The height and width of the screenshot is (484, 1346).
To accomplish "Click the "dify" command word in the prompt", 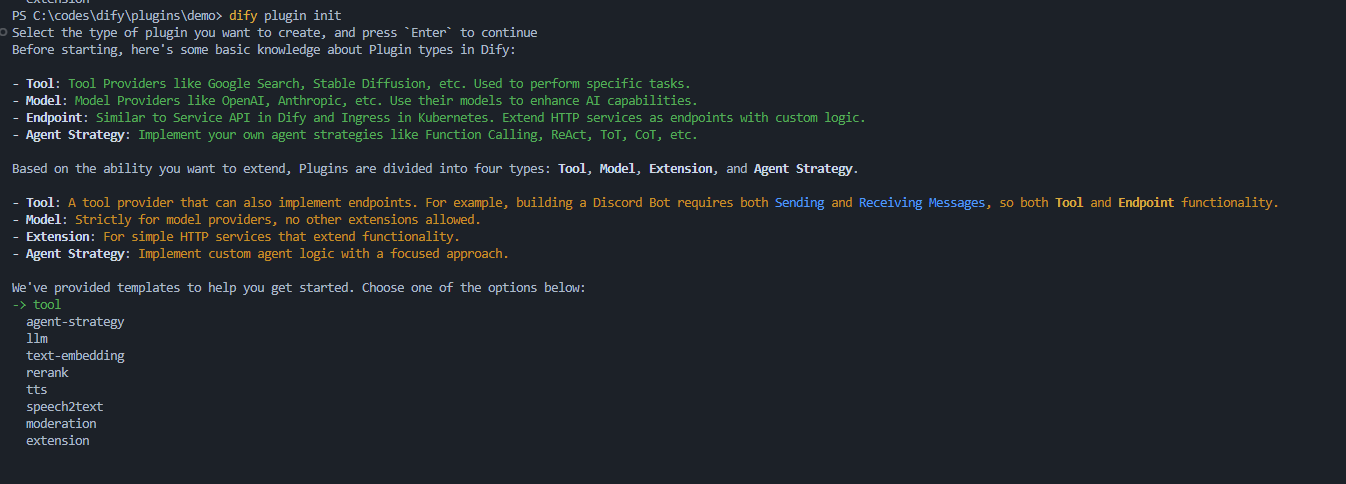I will pyautogui.click(x=243, y=16).
